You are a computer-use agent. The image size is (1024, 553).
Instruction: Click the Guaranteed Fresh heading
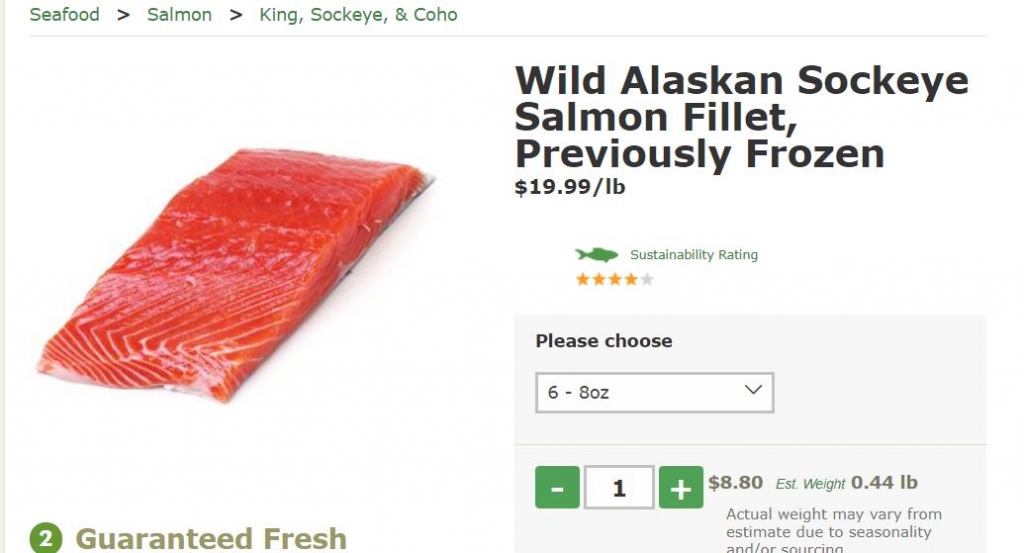click(211, 539)
